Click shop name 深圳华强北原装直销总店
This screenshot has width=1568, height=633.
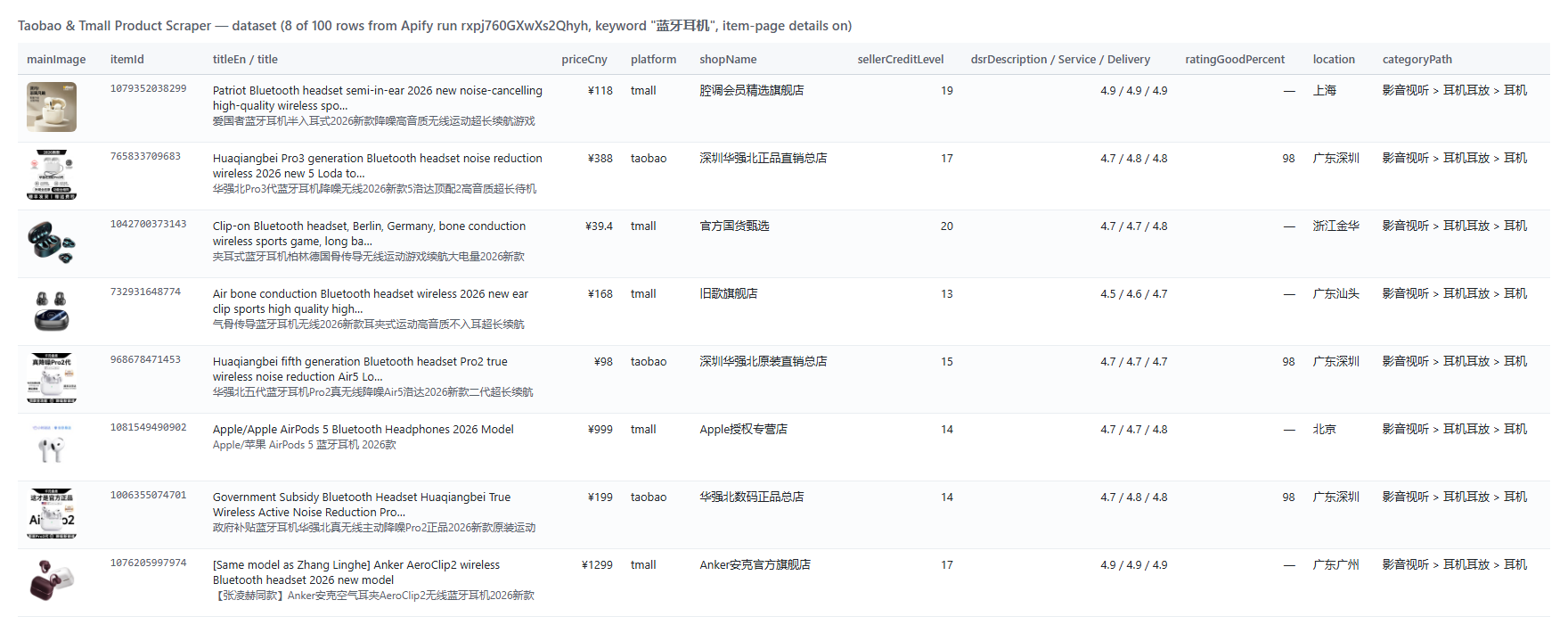(764, 362)
